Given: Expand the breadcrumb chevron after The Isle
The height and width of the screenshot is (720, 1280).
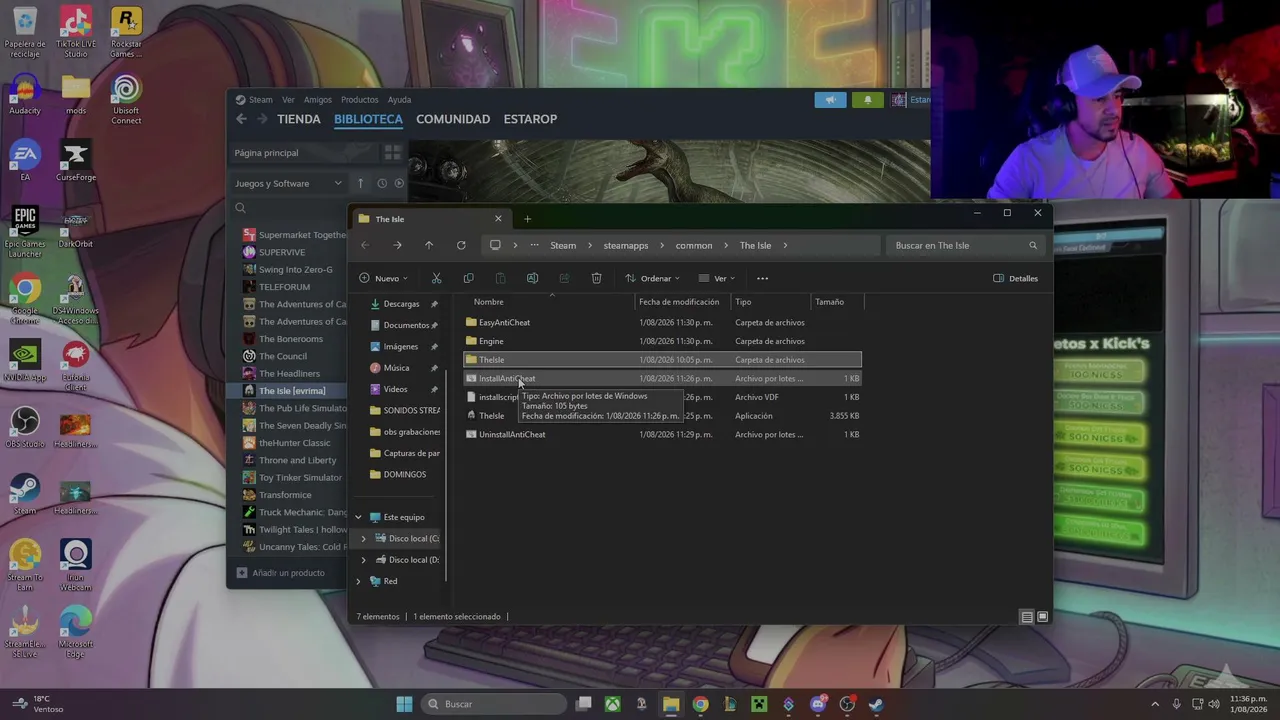Looking at the screenshot, I should (x=786, y=245).
